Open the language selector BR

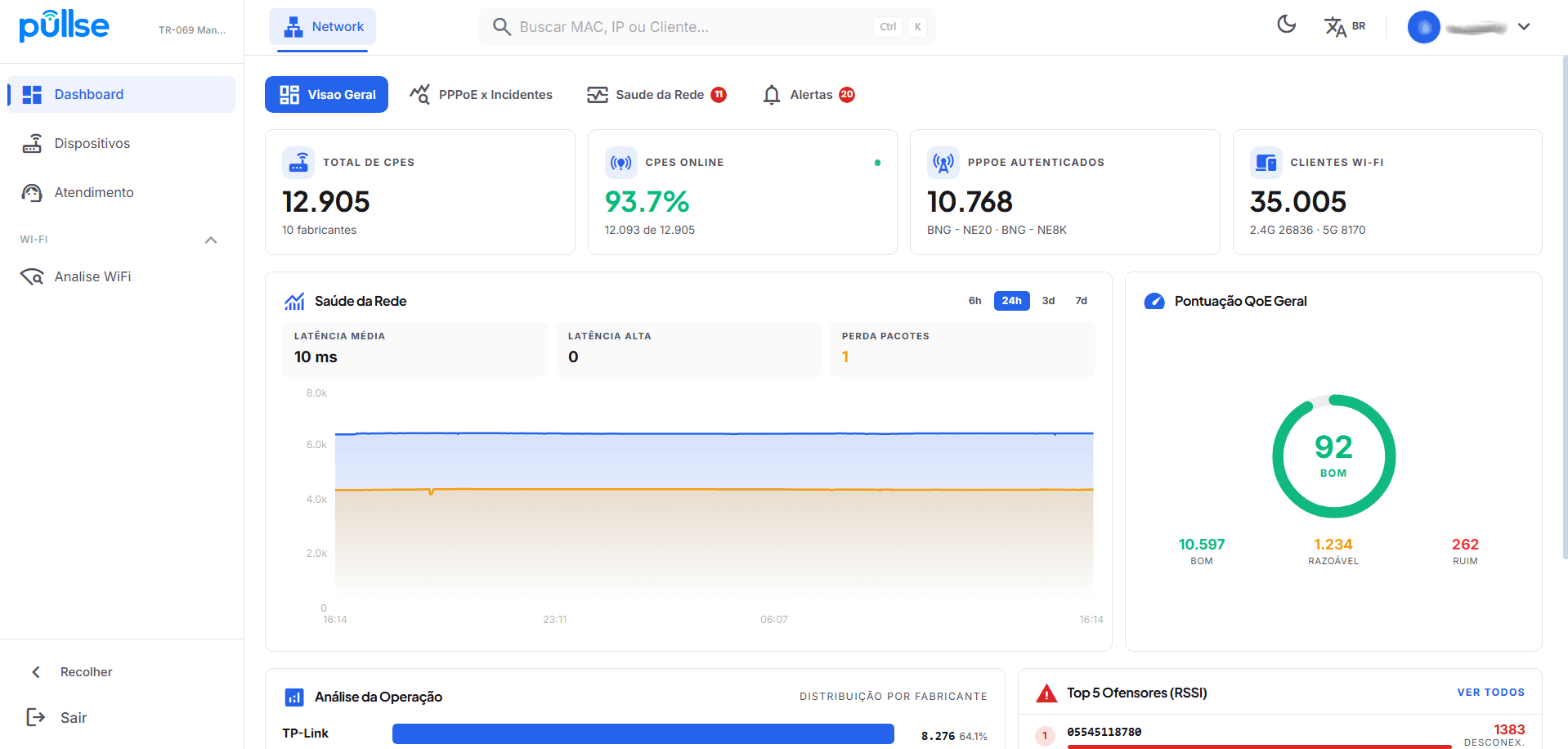pos(1345,26)
